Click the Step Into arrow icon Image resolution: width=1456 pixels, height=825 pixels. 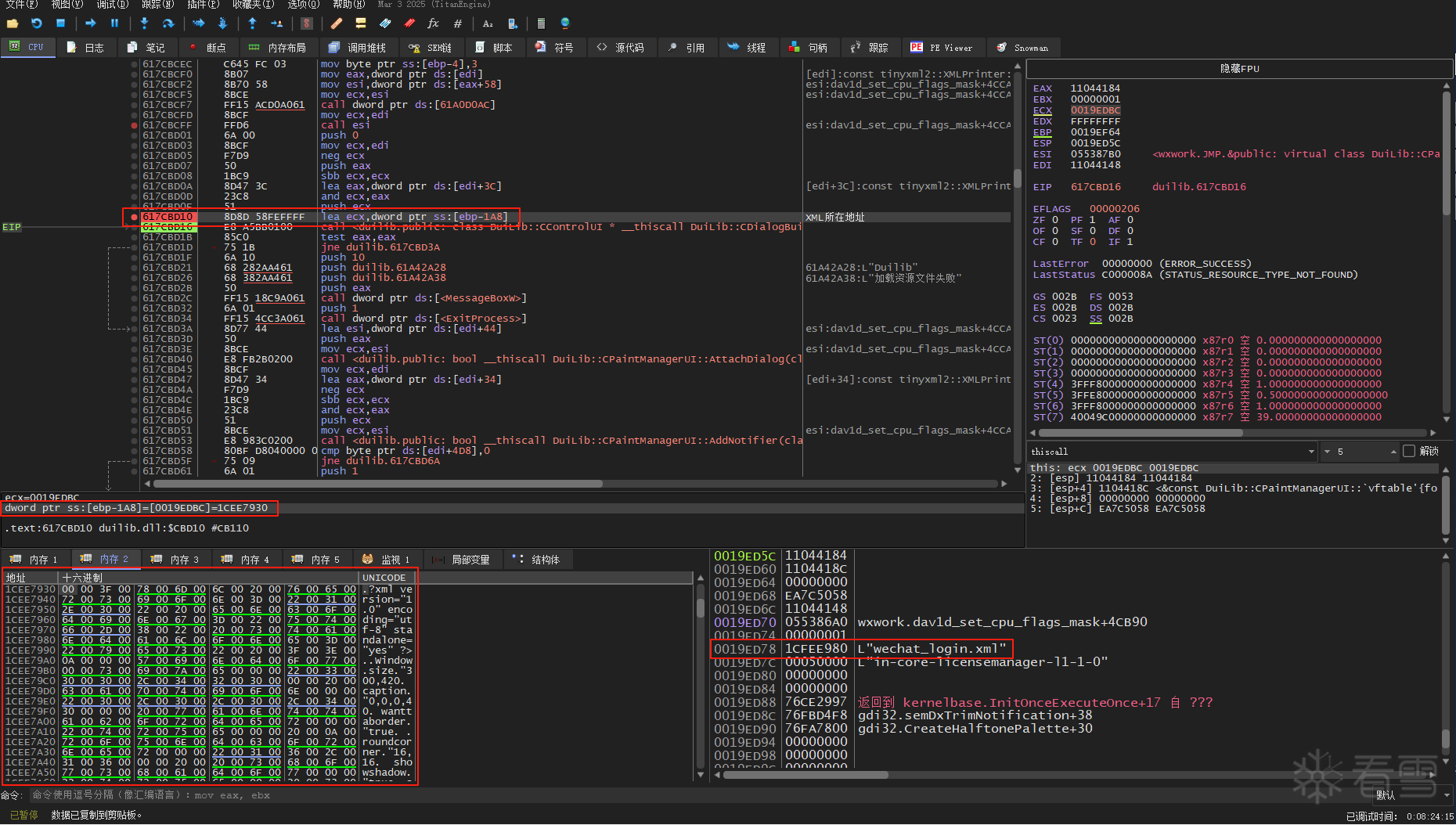coord(144,23)
